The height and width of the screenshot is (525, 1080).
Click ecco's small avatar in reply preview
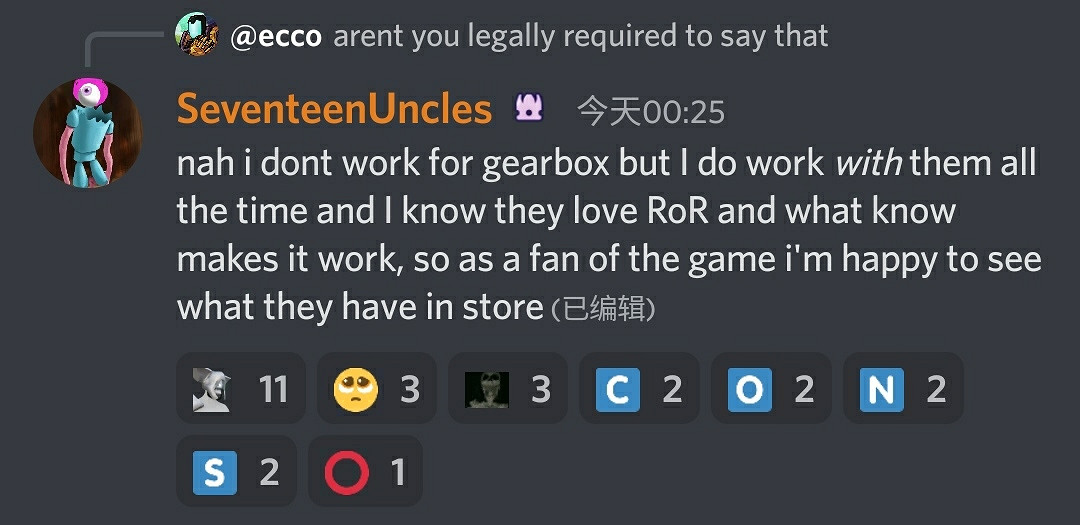click(x=197, y=34)
